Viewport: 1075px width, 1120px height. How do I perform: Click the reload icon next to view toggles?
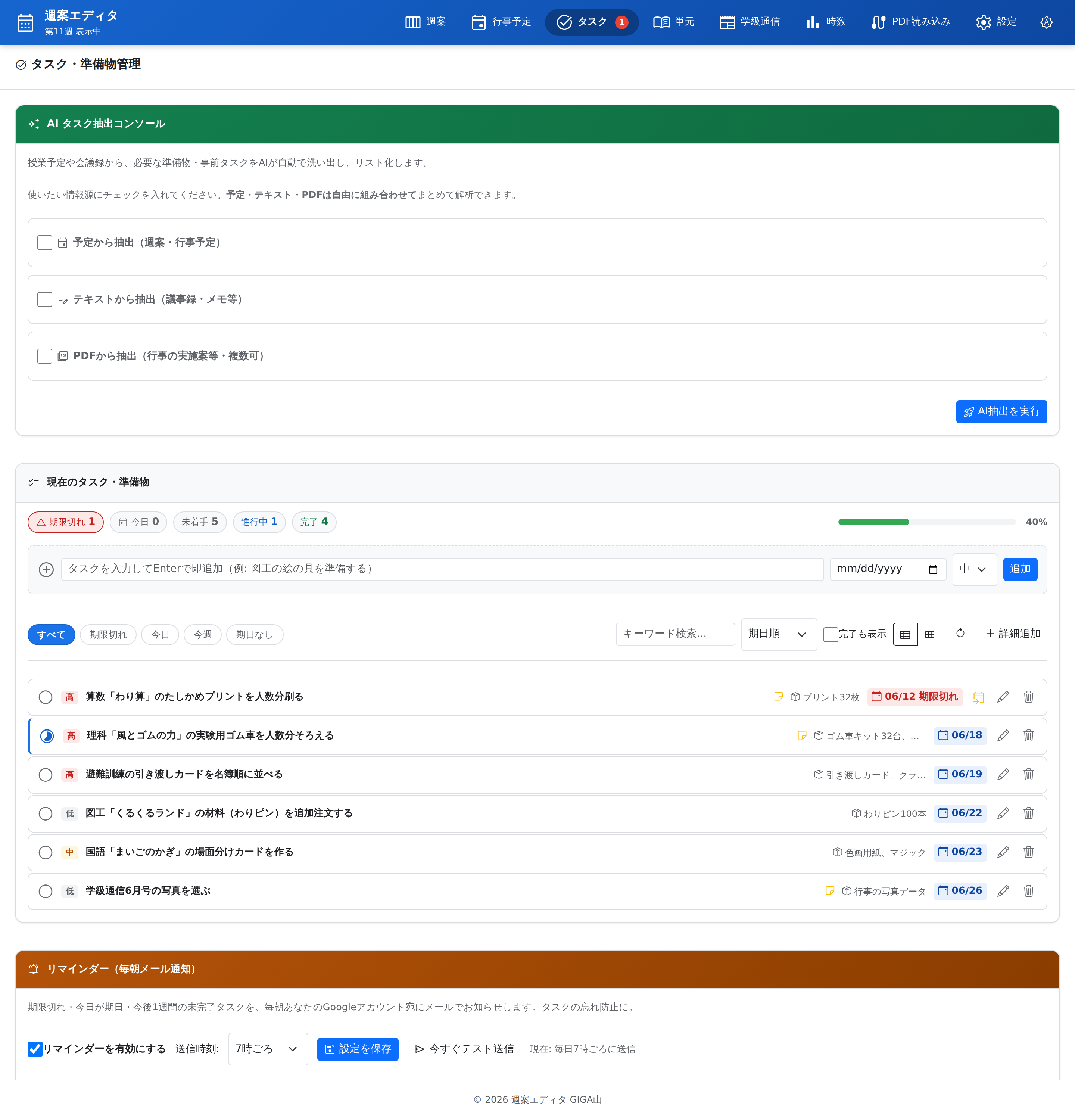coord(960,633)
